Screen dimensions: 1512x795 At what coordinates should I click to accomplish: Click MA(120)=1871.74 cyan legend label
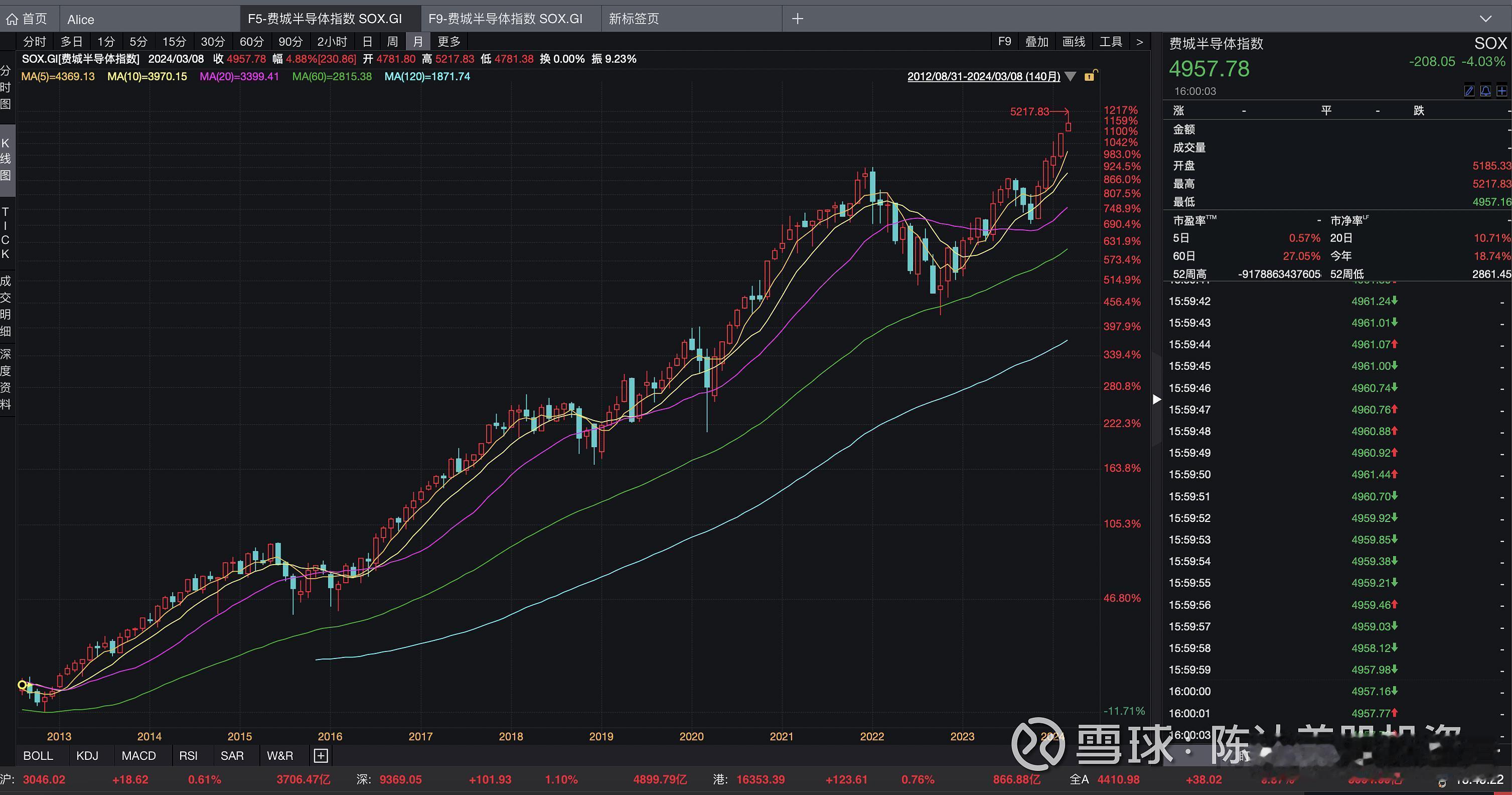pos(427,76)
